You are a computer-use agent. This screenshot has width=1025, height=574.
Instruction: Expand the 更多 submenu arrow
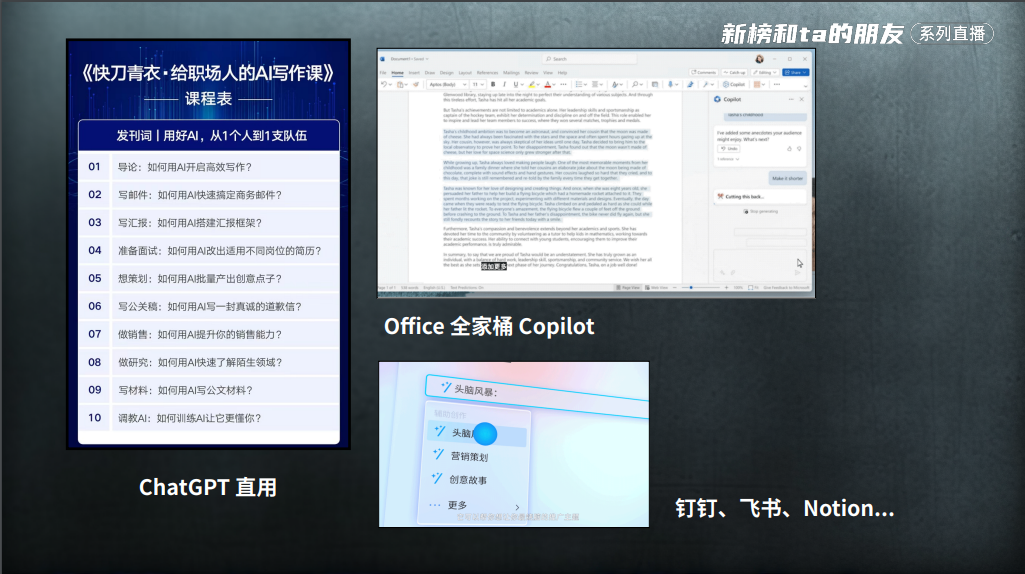pyautogui.click(x=517, y=507)
